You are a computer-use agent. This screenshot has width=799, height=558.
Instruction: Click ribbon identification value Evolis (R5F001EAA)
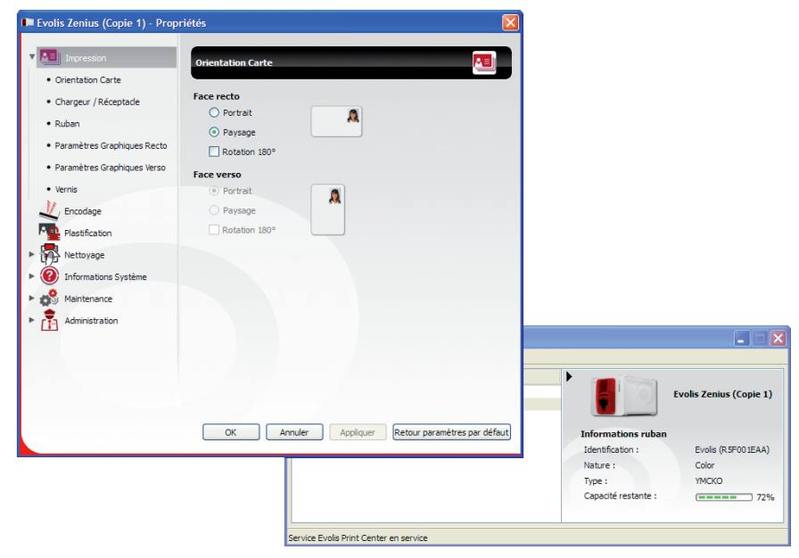click(x=732, y=449)
